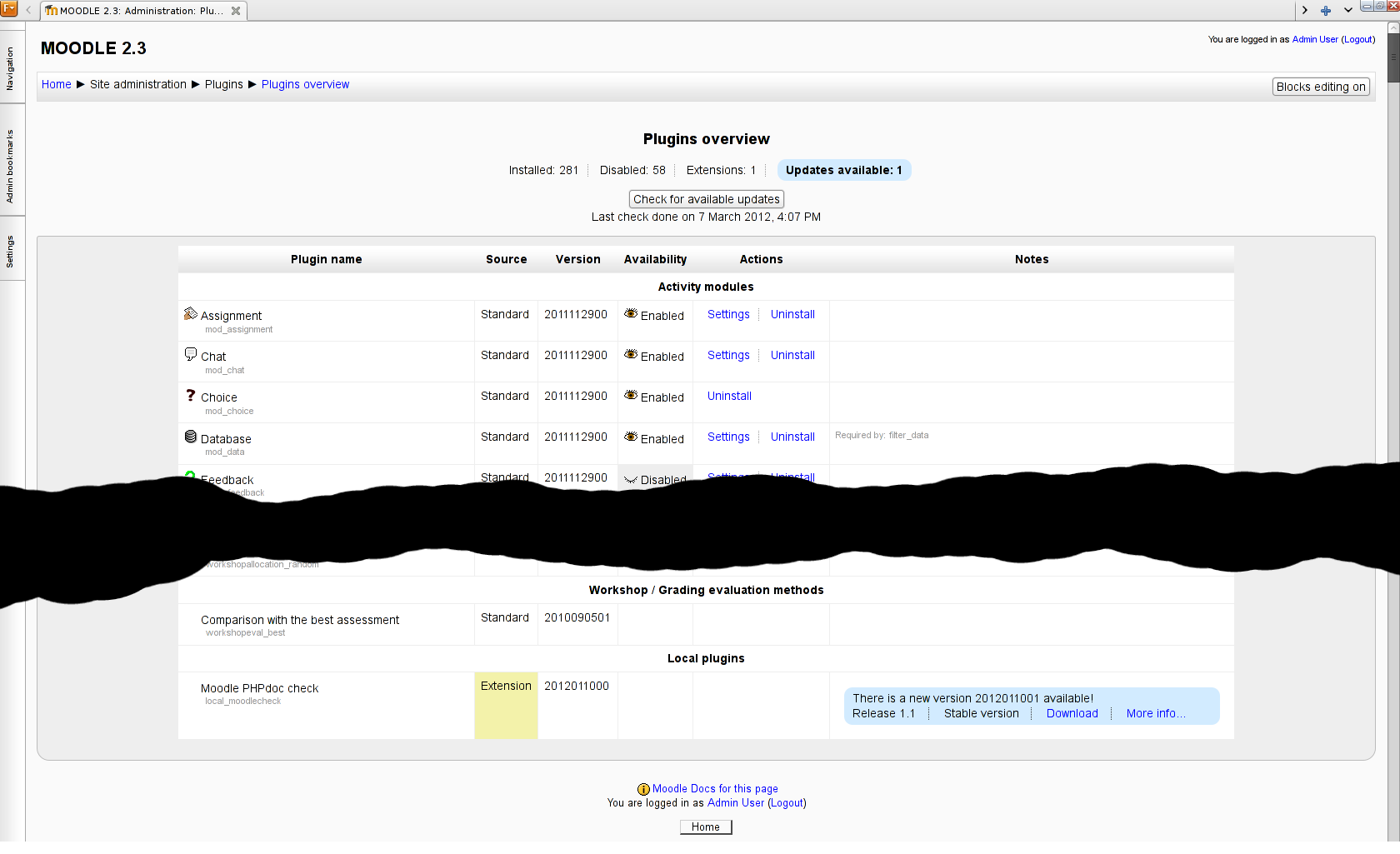Click the 'Extensions: 1' summary text
The image size is (1400, 854).
click(721, 170)
